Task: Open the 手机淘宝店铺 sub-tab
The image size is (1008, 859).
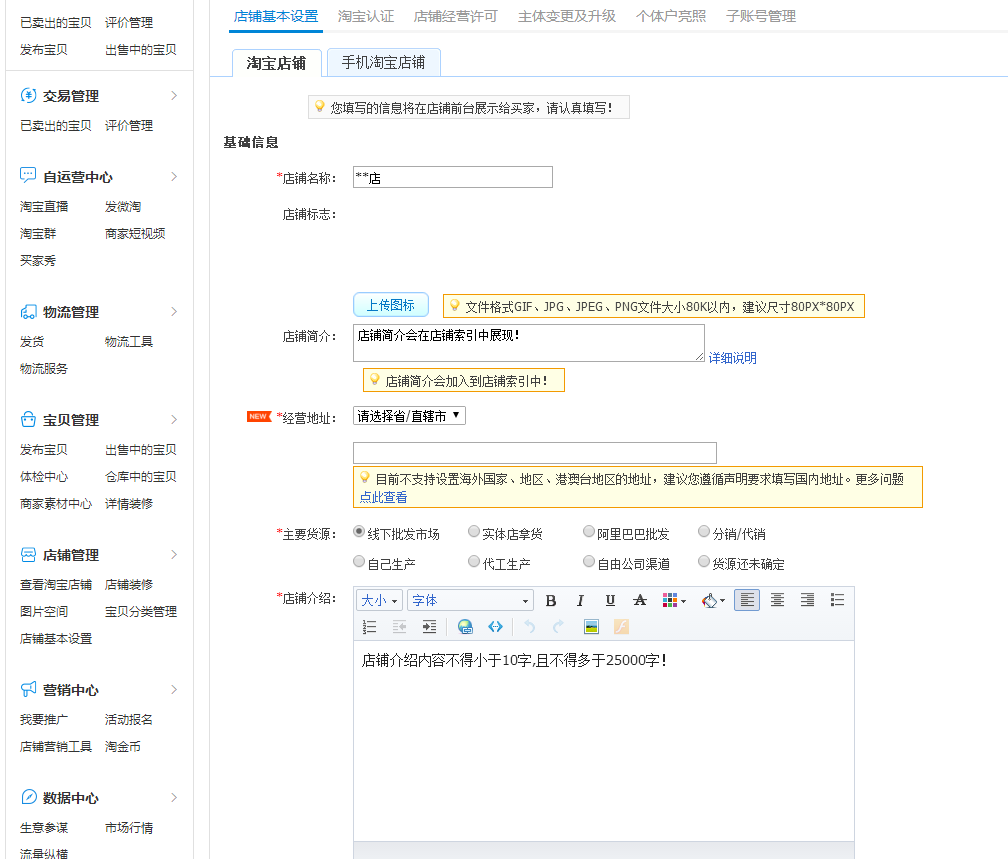Action: click(384, 62)
